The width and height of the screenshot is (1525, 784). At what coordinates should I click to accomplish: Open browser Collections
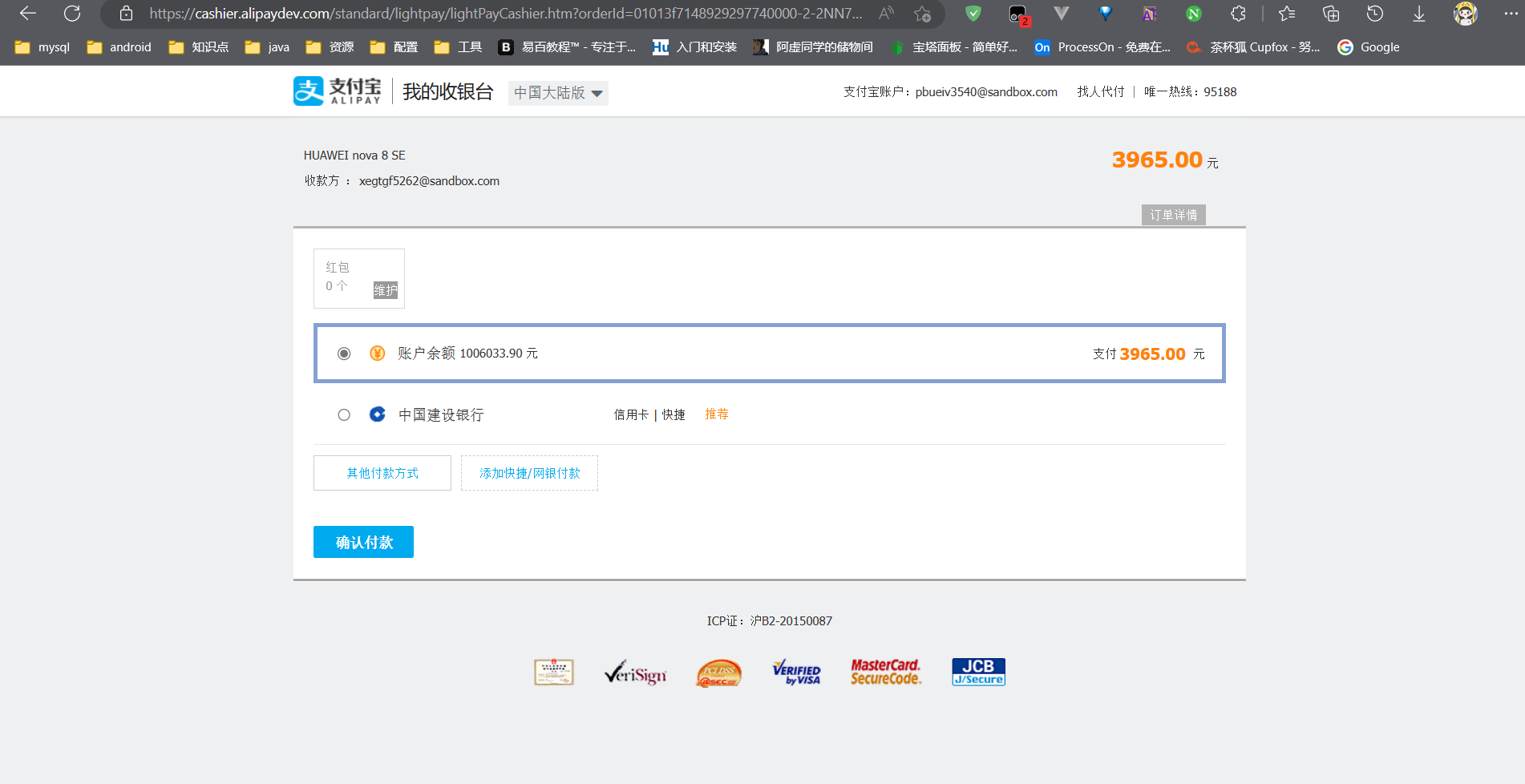(x=1331, y=14)
